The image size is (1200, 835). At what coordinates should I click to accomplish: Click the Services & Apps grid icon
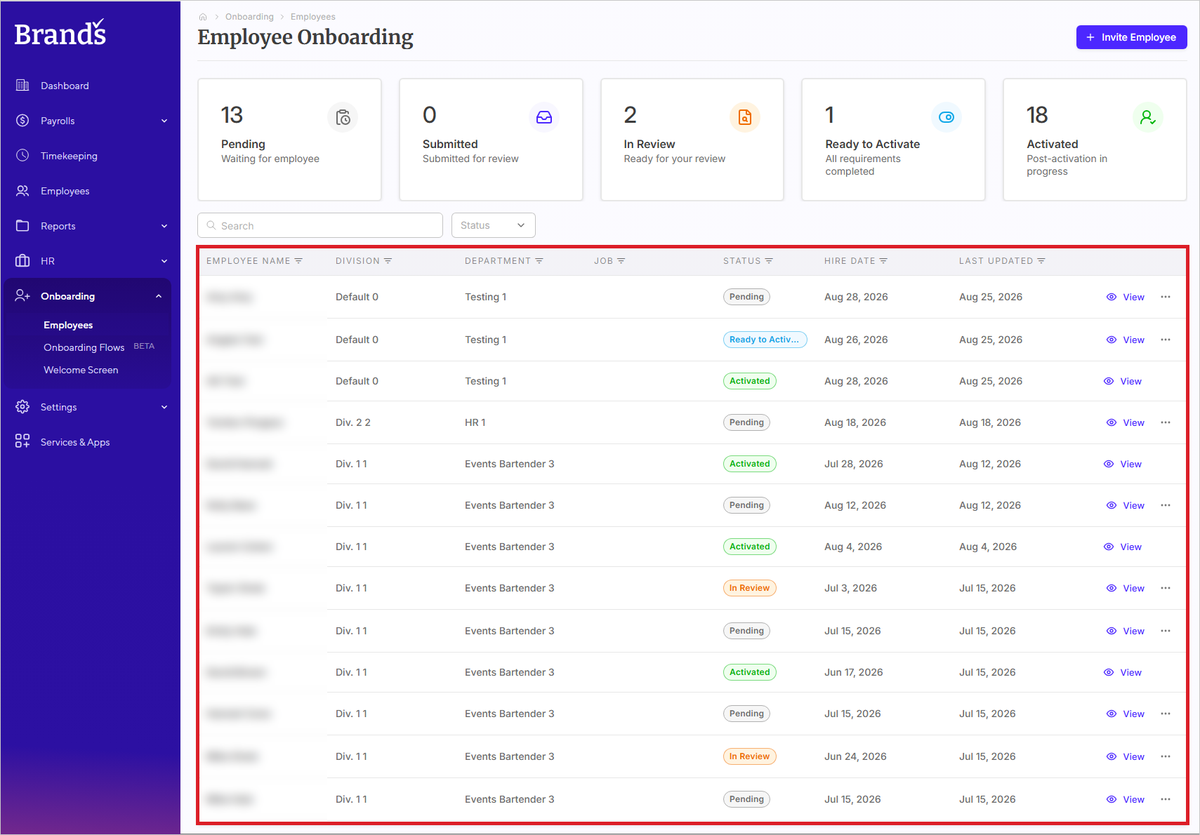point(22,442)
